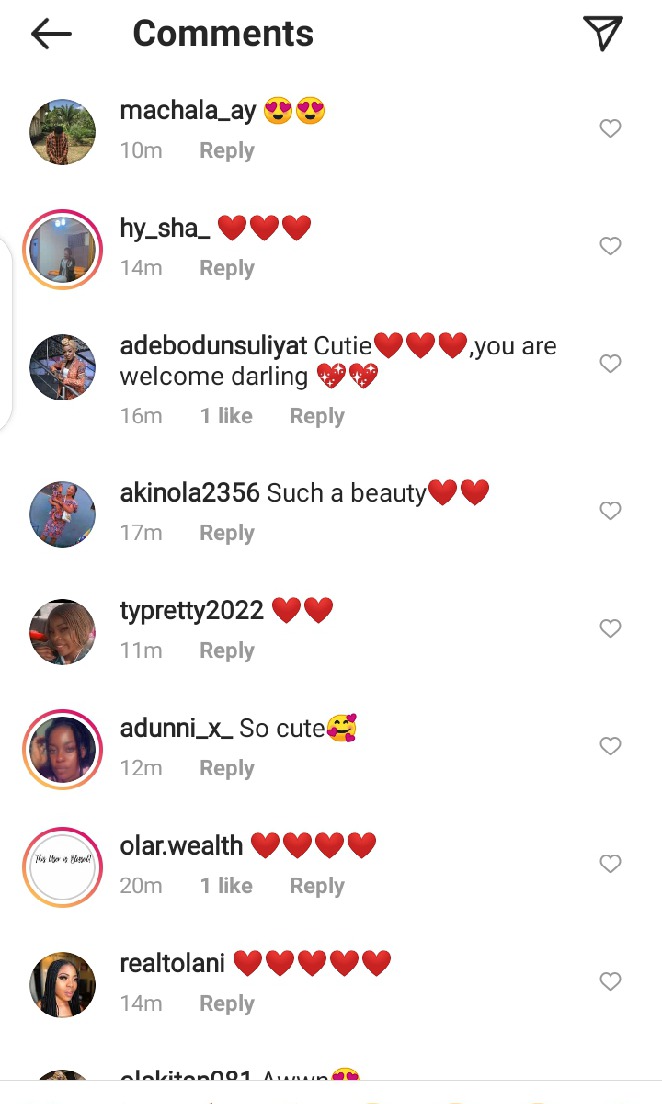
Task: Open the direct share paper-plane icon
Action: [x=603, y=33]
